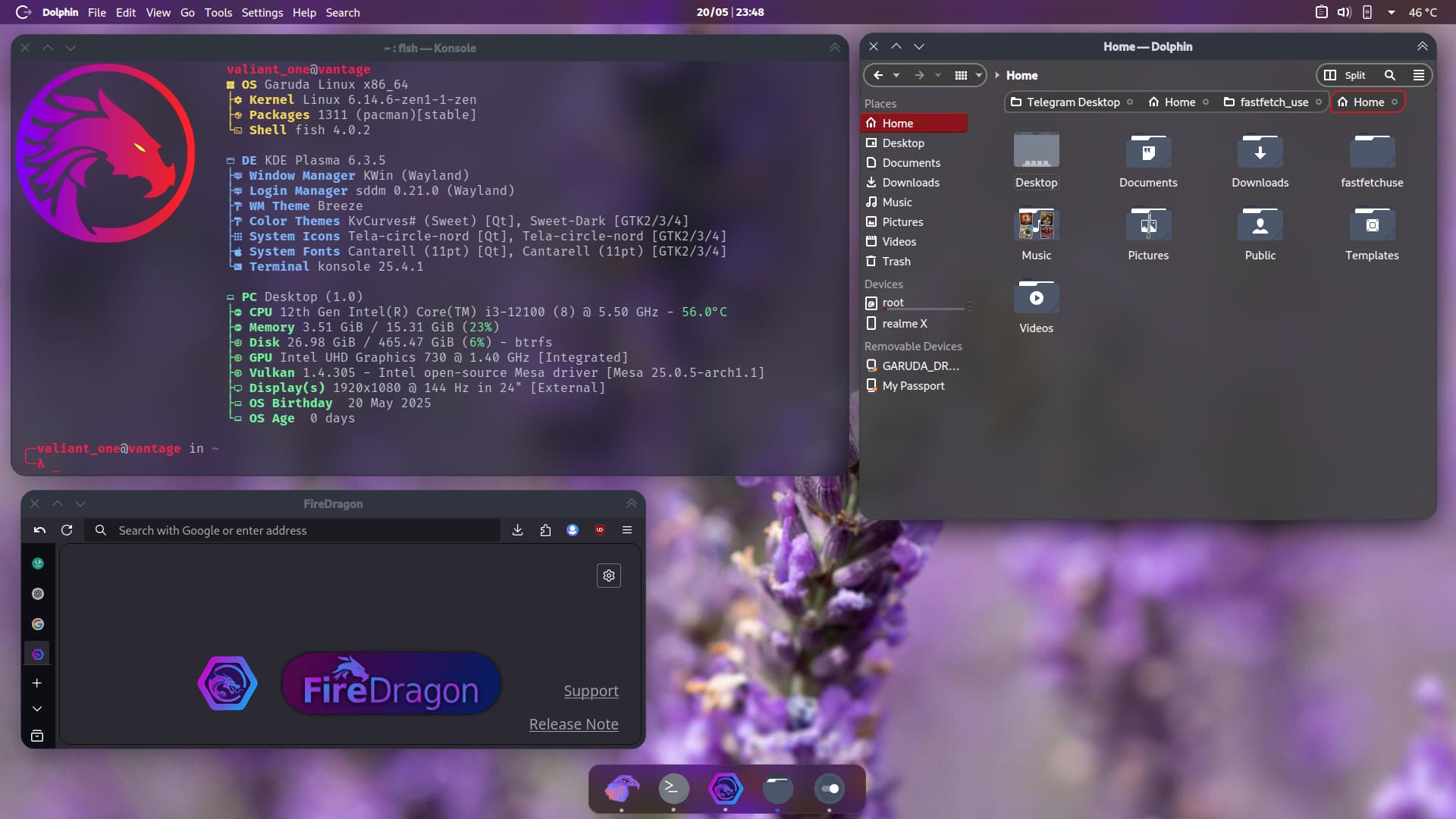The height and width of the screenshot is (819, 1456).
Task: Select the Documents folder icon
Action: [x=1148, y=151]
